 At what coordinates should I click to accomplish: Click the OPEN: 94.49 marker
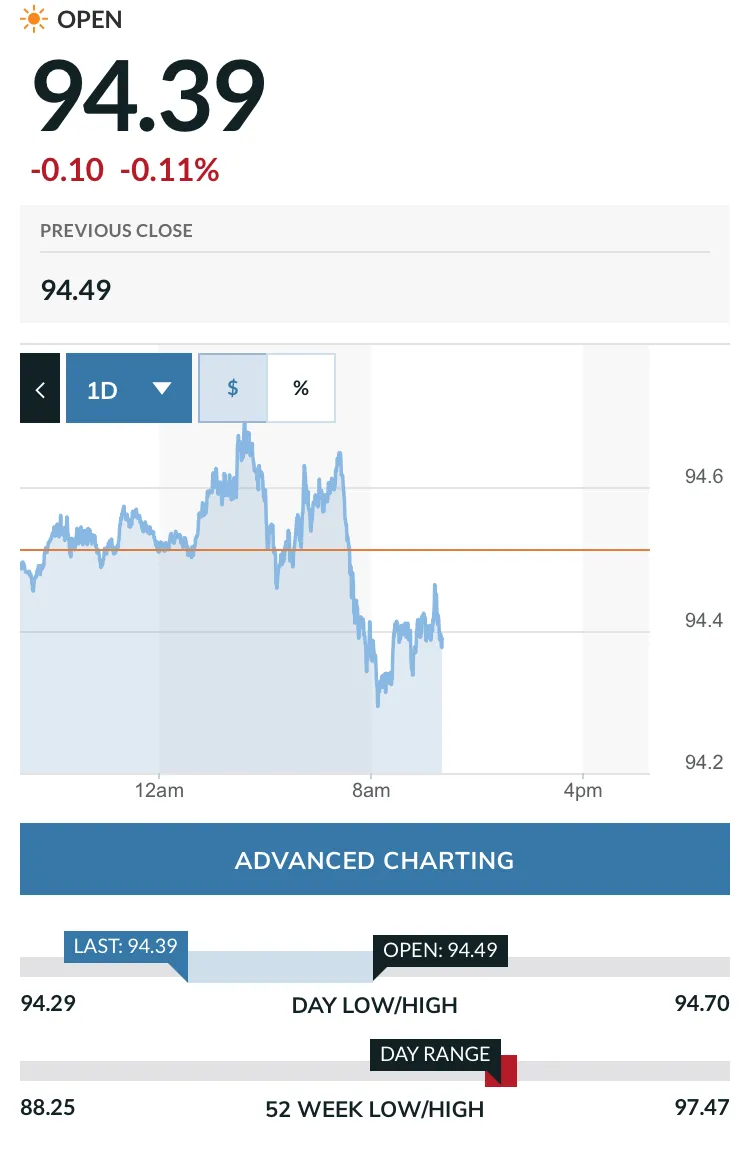(x=440, y=950)
